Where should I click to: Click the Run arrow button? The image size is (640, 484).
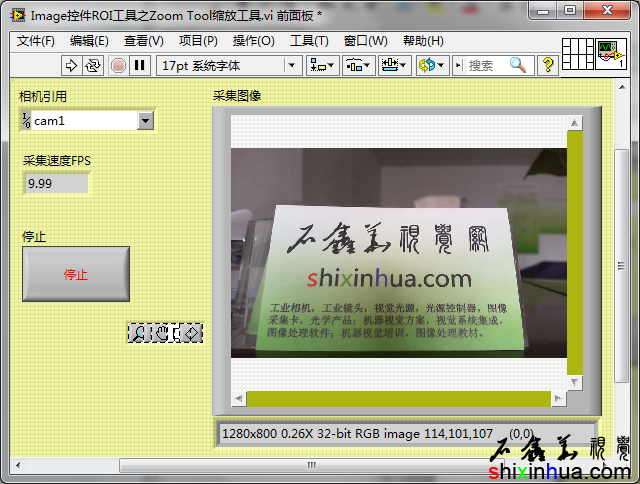(71, 65)
